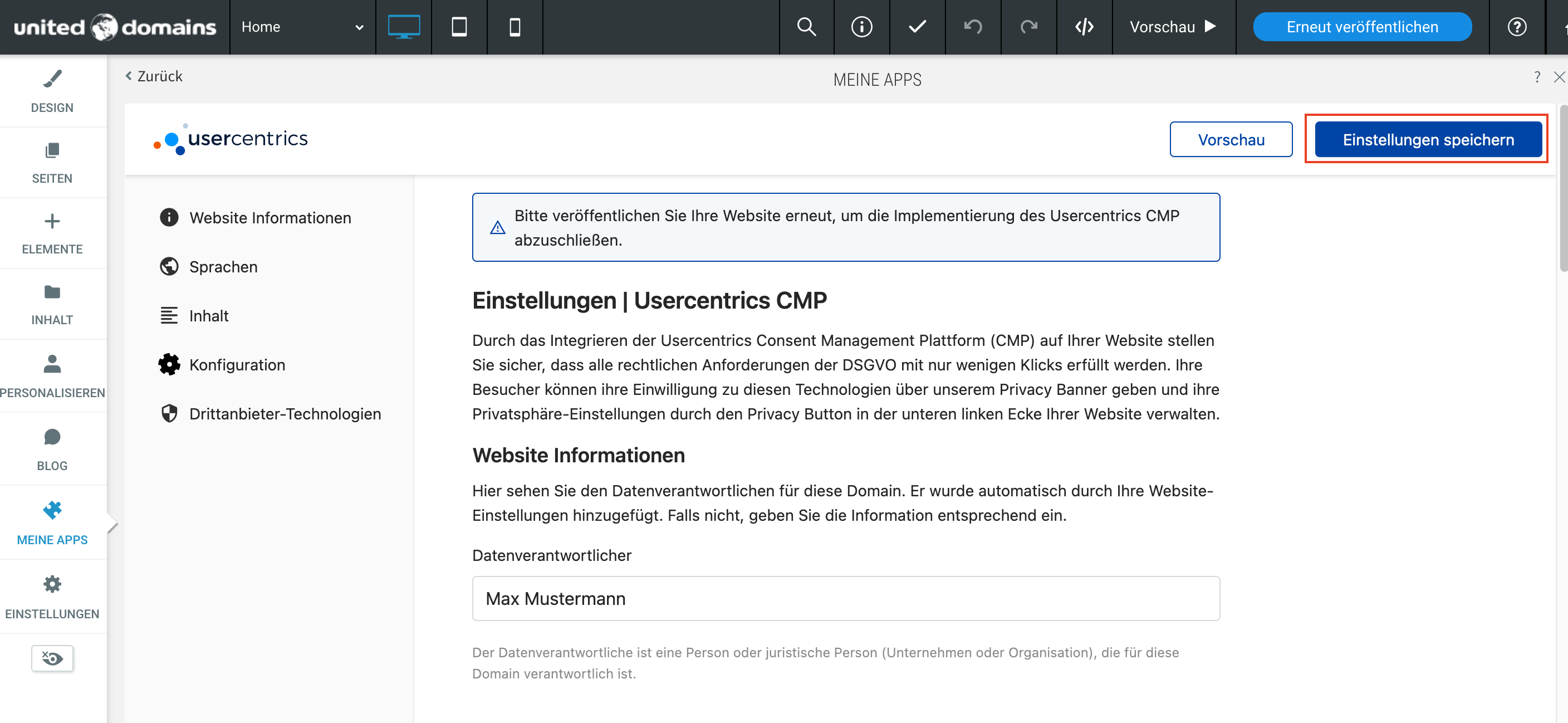Open the Blog panel
Image resolution: width=1568 pixels, height=723 pixels.
click(x=52, y=449)
